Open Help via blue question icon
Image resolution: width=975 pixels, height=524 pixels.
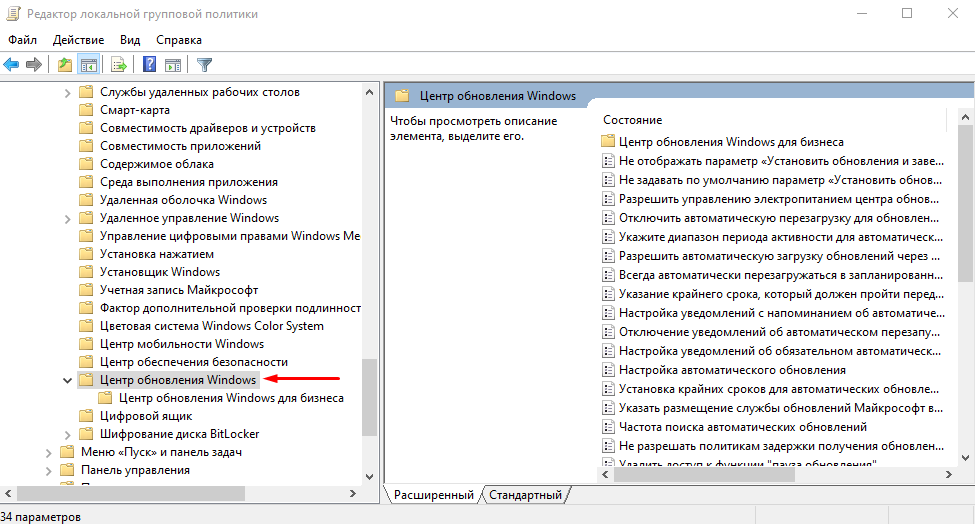[x=149, y=64]
